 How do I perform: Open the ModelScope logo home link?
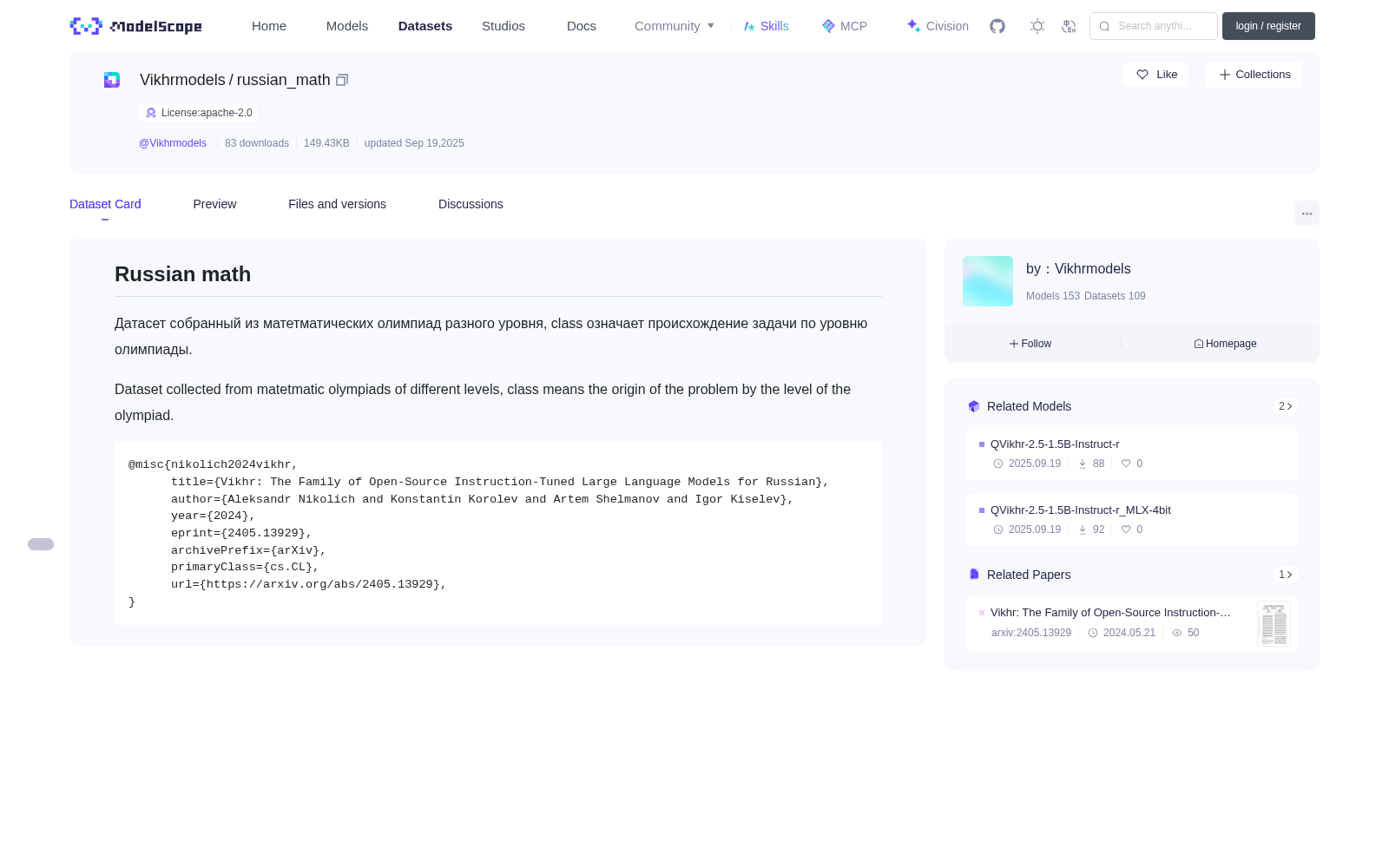pos(136,26)
